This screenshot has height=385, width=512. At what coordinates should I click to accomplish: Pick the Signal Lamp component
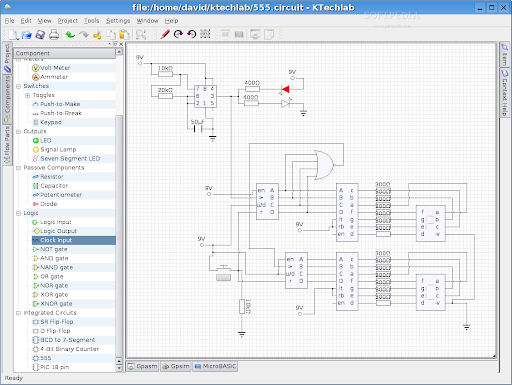pos(58,149)
